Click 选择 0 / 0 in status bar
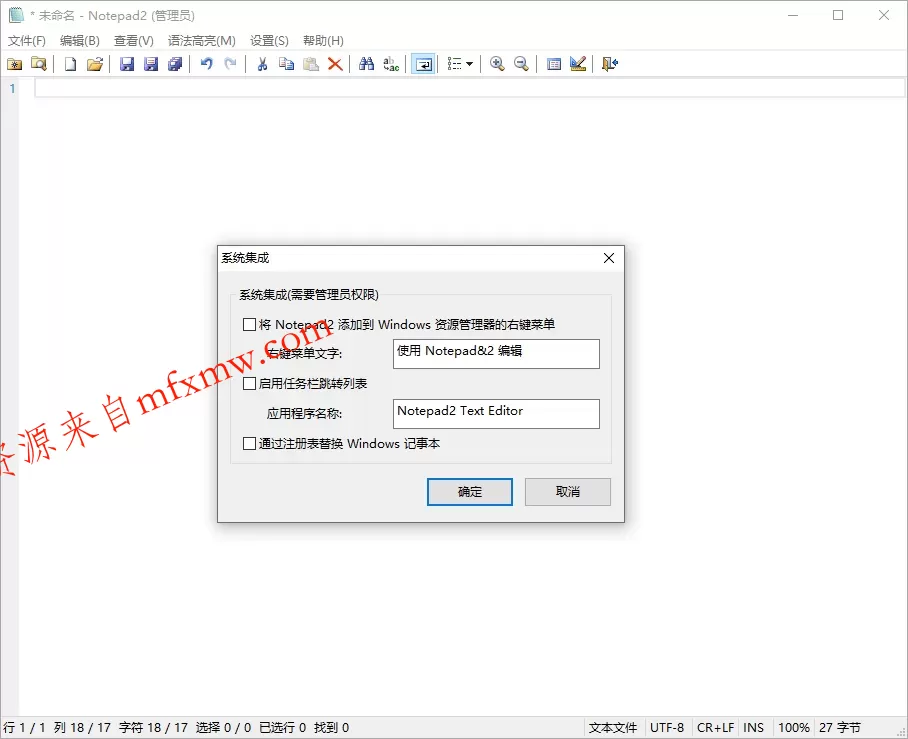Viewport: 908px width, 739px height. click(223, 728)
